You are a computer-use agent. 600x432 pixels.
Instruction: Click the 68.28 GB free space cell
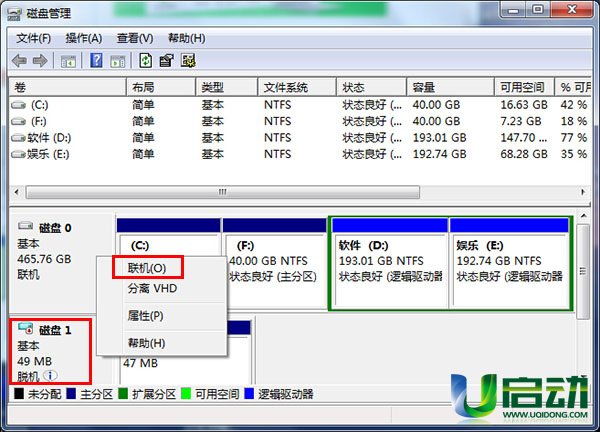pyautogui.click(x=524, y=154)
